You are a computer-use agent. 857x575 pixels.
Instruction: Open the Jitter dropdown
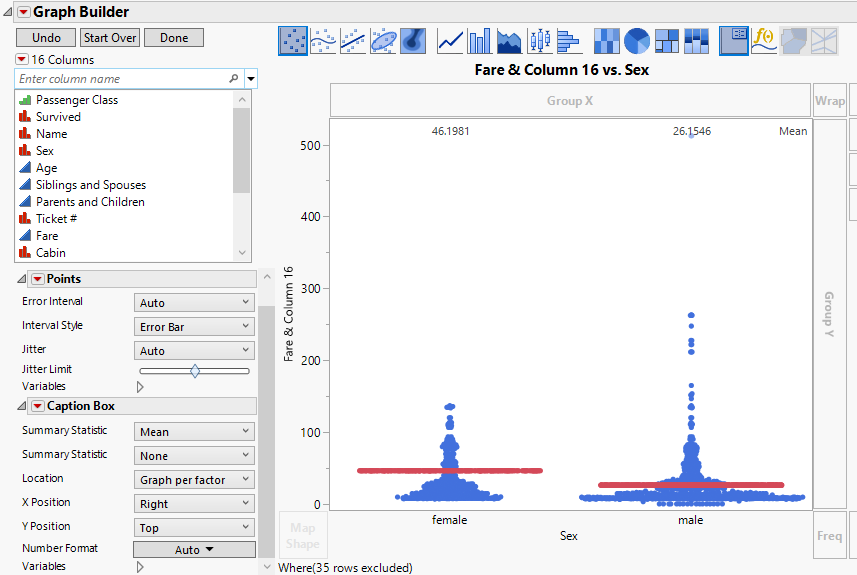click(194, 350)
